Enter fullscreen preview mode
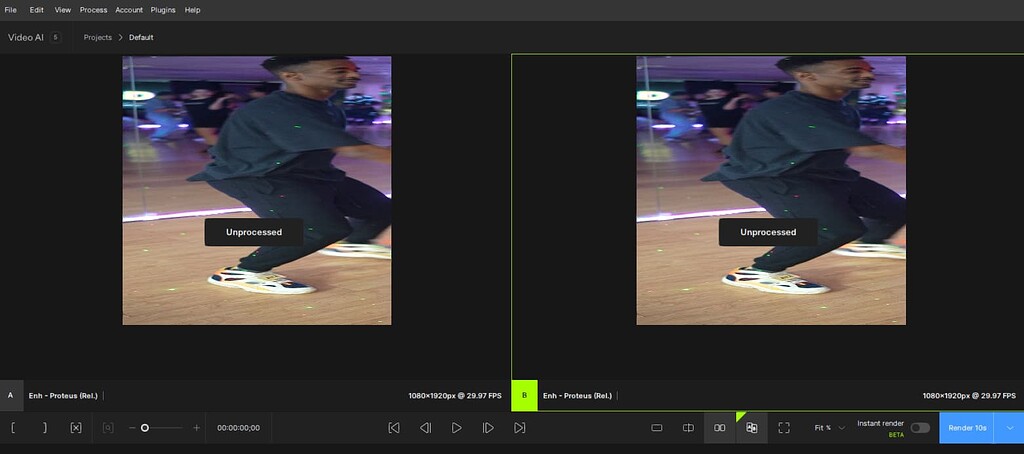 coord(784,428)
